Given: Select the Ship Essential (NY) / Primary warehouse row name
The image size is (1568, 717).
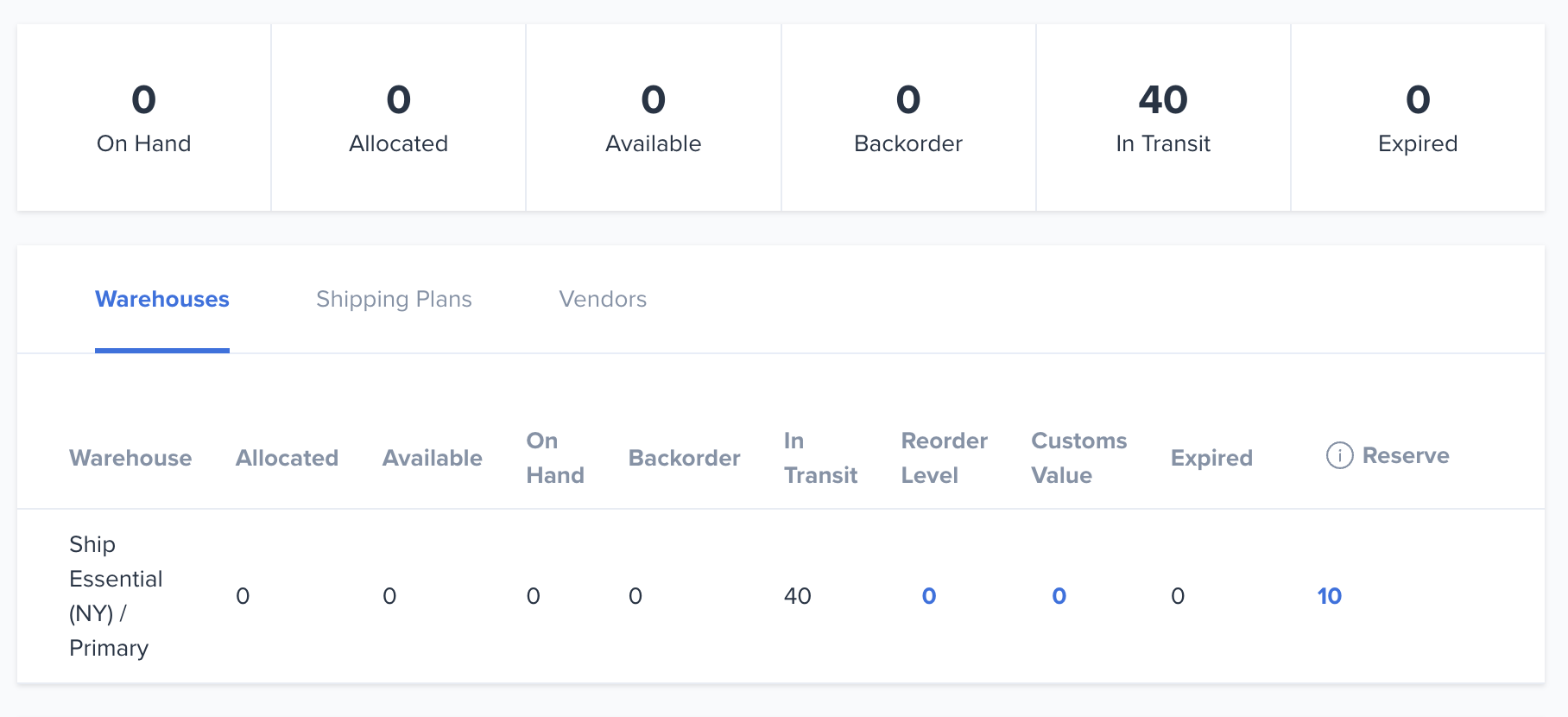Looking at the screenshot, I should click(116, 596).
